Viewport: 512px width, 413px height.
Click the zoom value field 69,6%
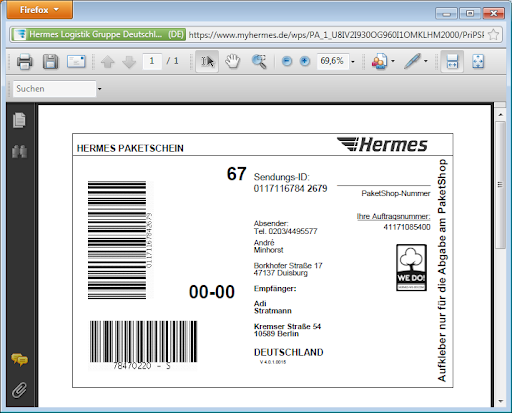tap(332, 61)
